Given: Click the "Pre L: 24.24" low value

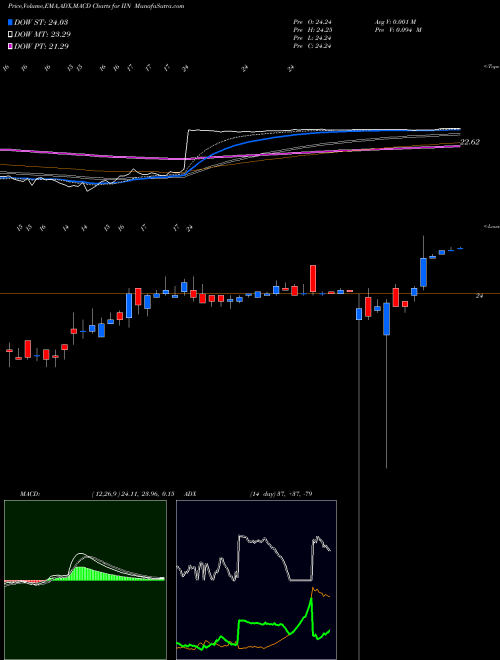Looking at the screenshot, I should (x=312, y=38).
